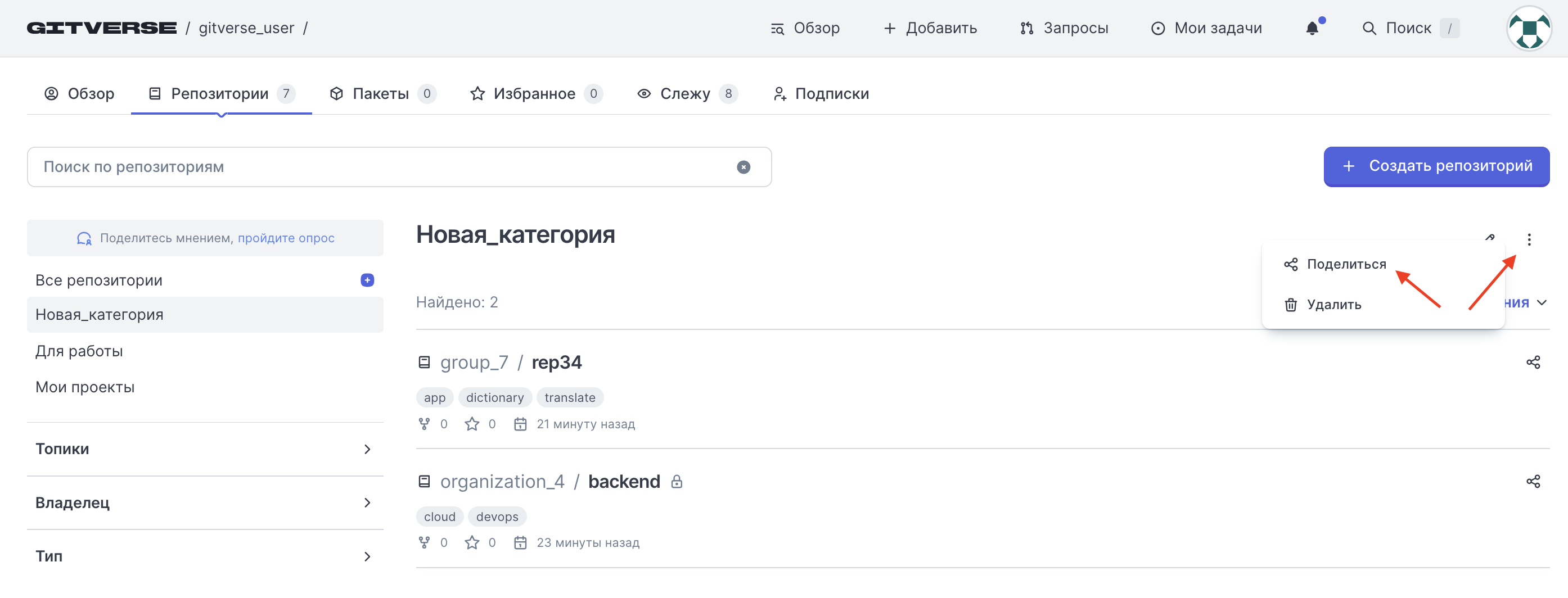Add a new category with plus icon

click(367, 280)
